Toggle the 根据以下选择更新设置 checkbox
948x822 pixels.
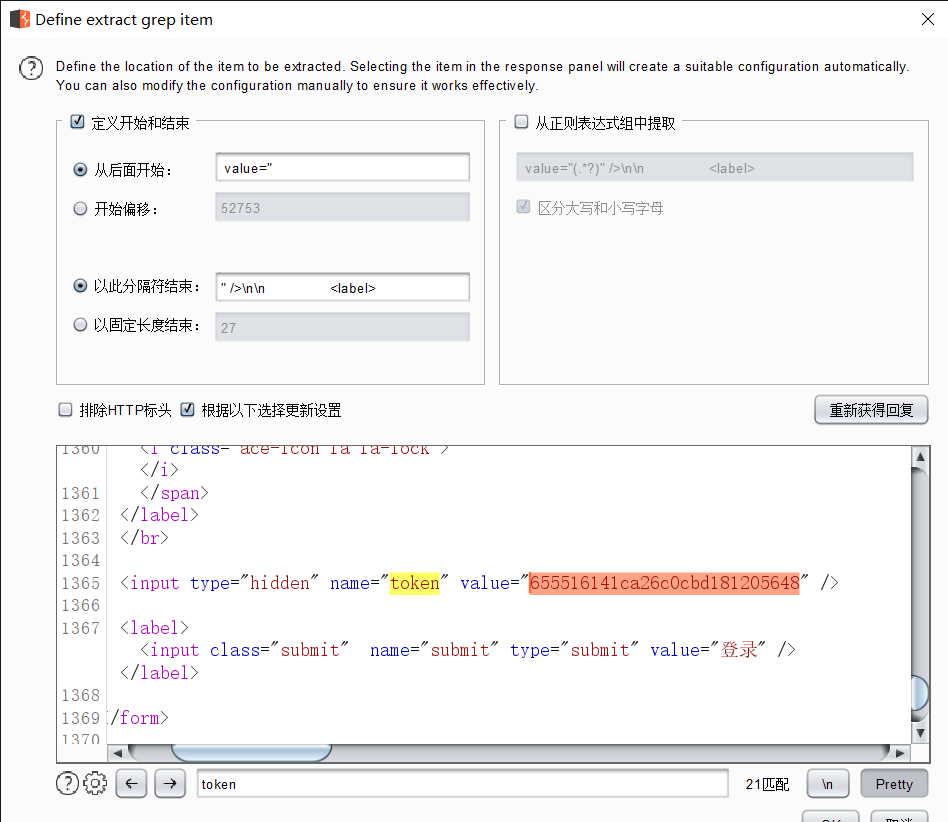[x=187, y=410]
